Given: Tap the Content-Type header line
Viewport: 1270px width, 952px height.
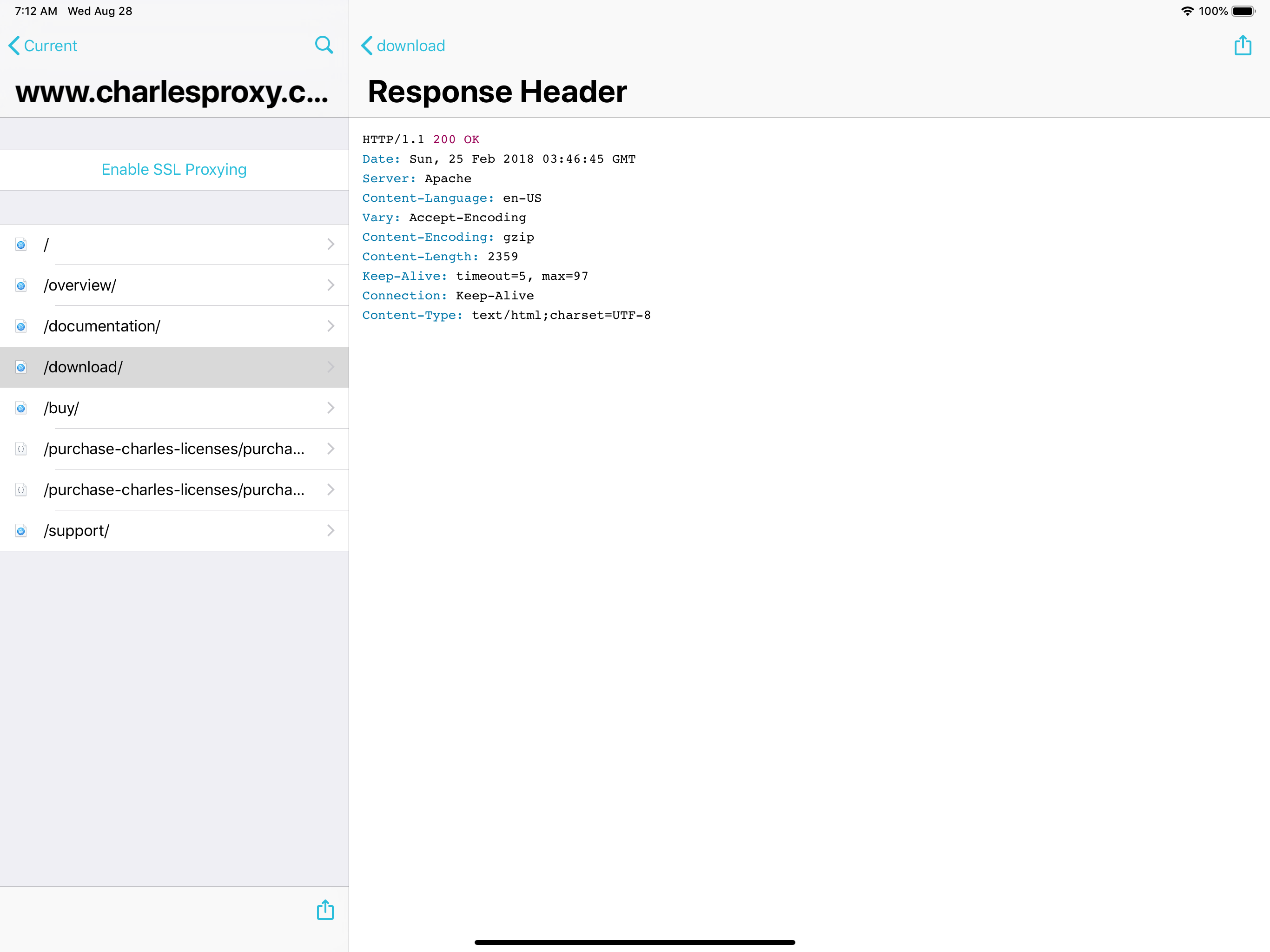Looking at the screenshot, I should coord(506,315).
